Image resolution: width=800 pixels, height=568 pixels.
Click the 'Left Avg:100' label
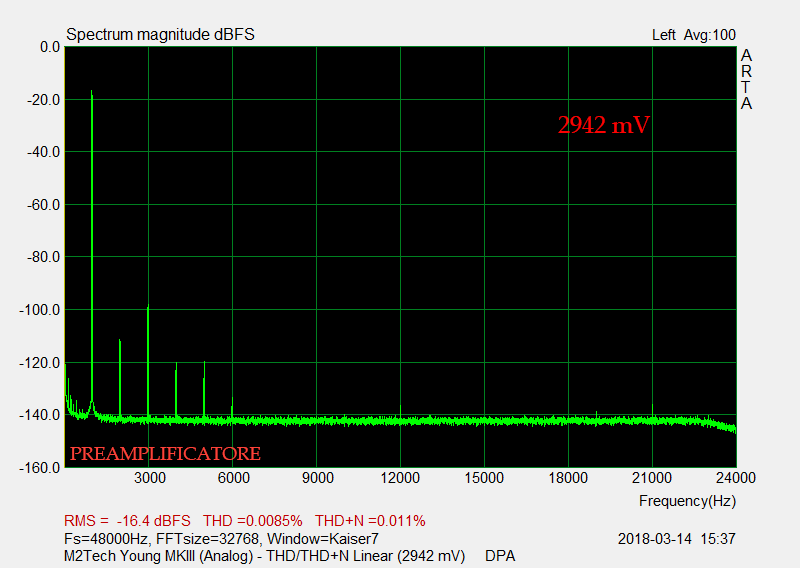(694, 35)
